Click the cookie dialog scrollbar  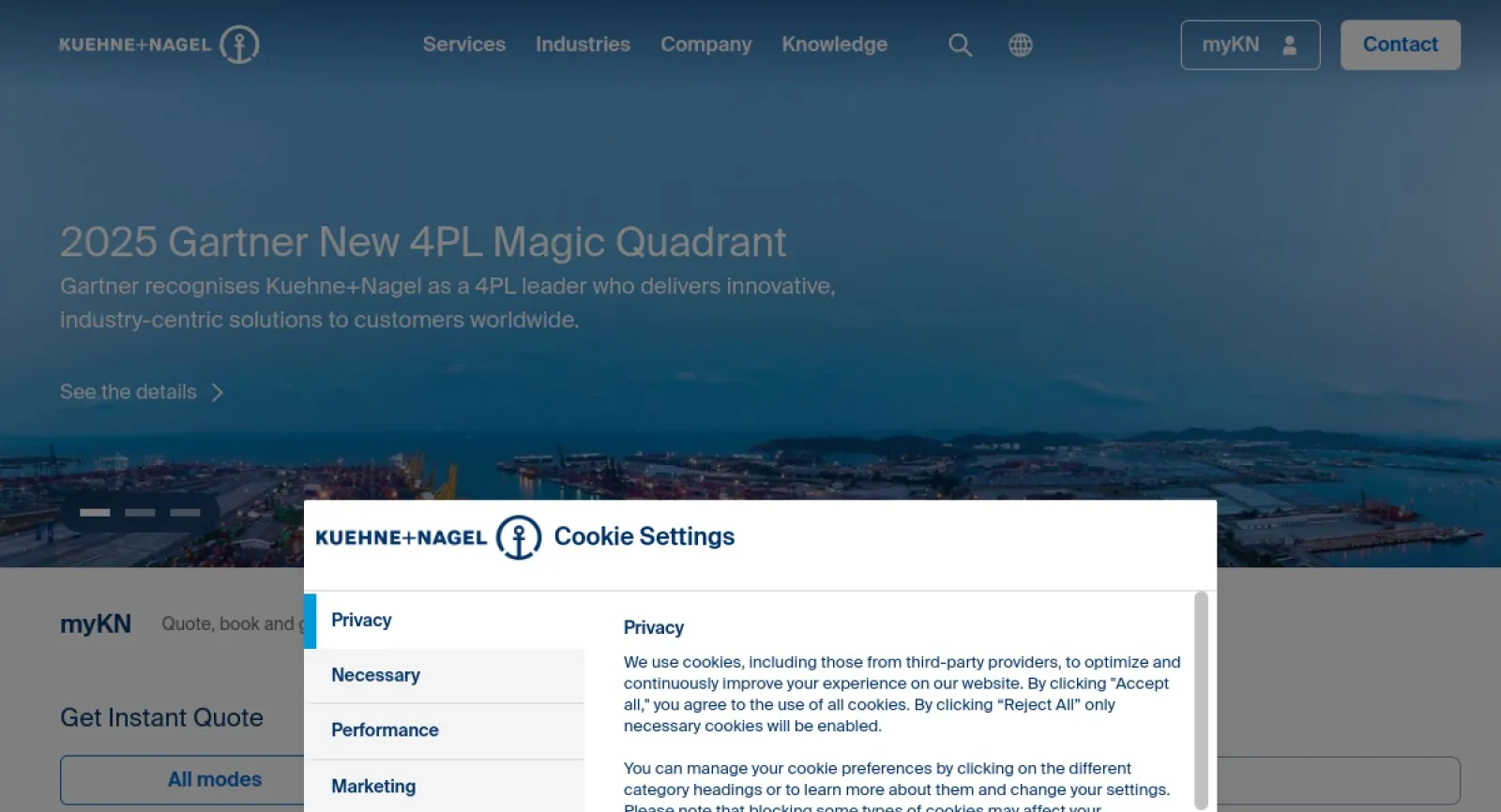pyautogui.click(x=1201, y=699)
